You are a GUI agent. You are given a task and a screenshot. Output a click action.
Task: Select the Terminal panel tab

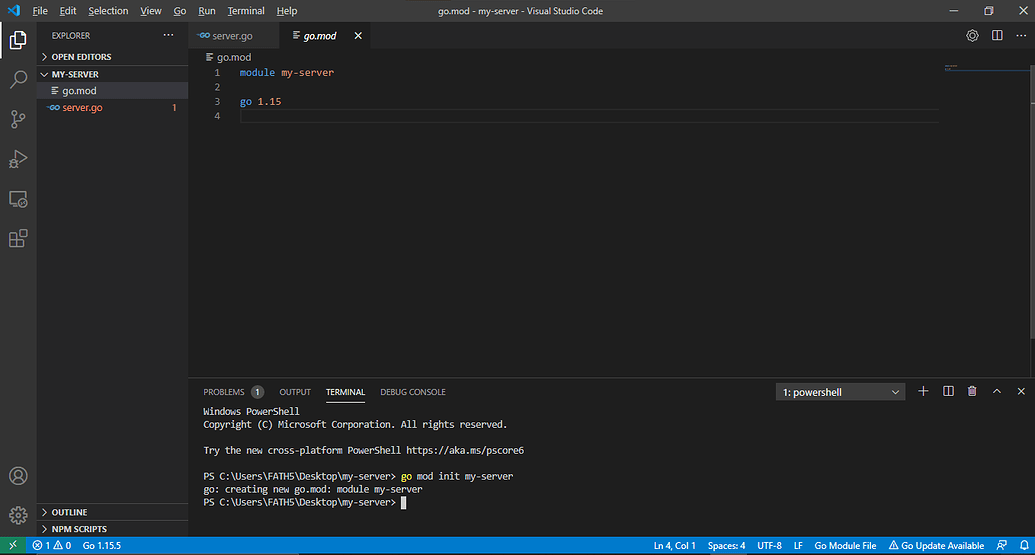click(345, 392)
